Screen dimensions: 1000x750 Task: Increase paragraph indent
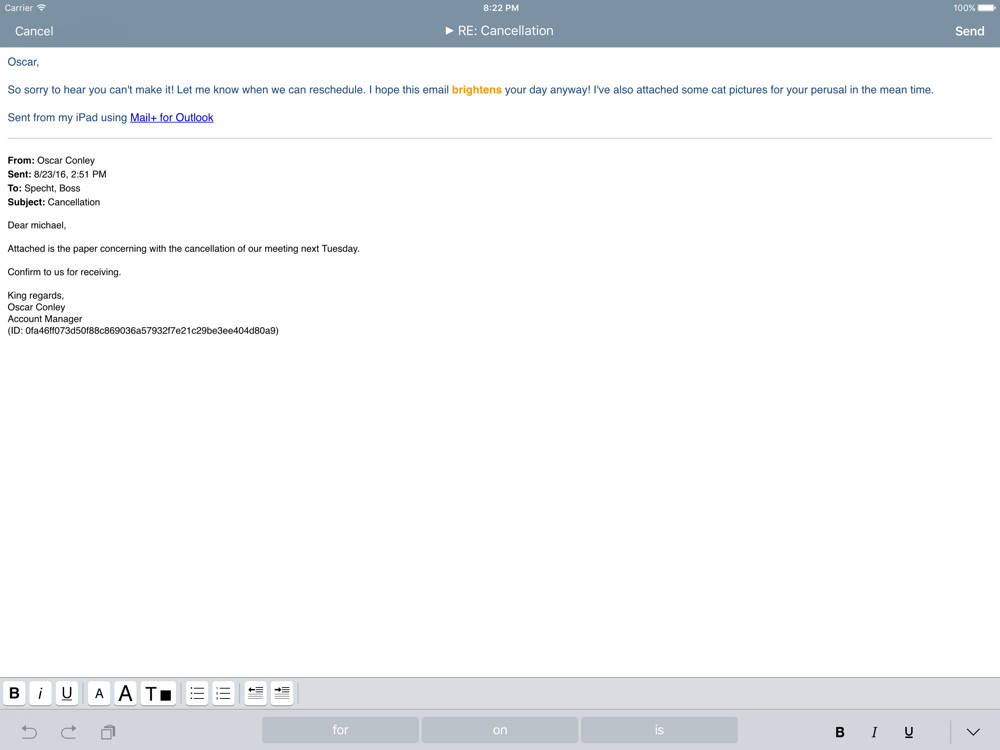coord(282,693)
